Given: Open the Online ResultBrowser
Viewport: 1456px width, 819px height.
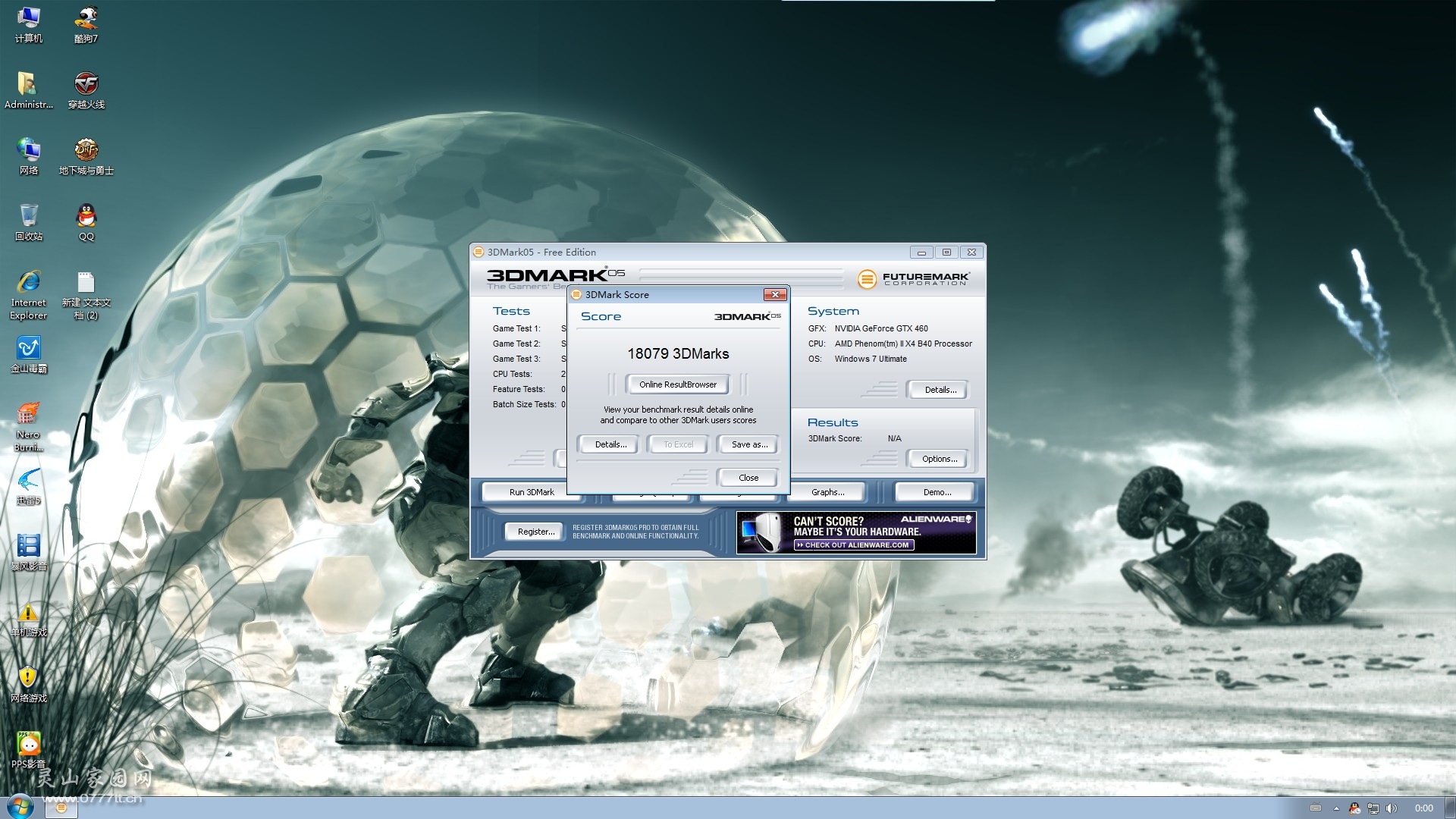Looking at the screenshot, I should click(x=677, y=384).
